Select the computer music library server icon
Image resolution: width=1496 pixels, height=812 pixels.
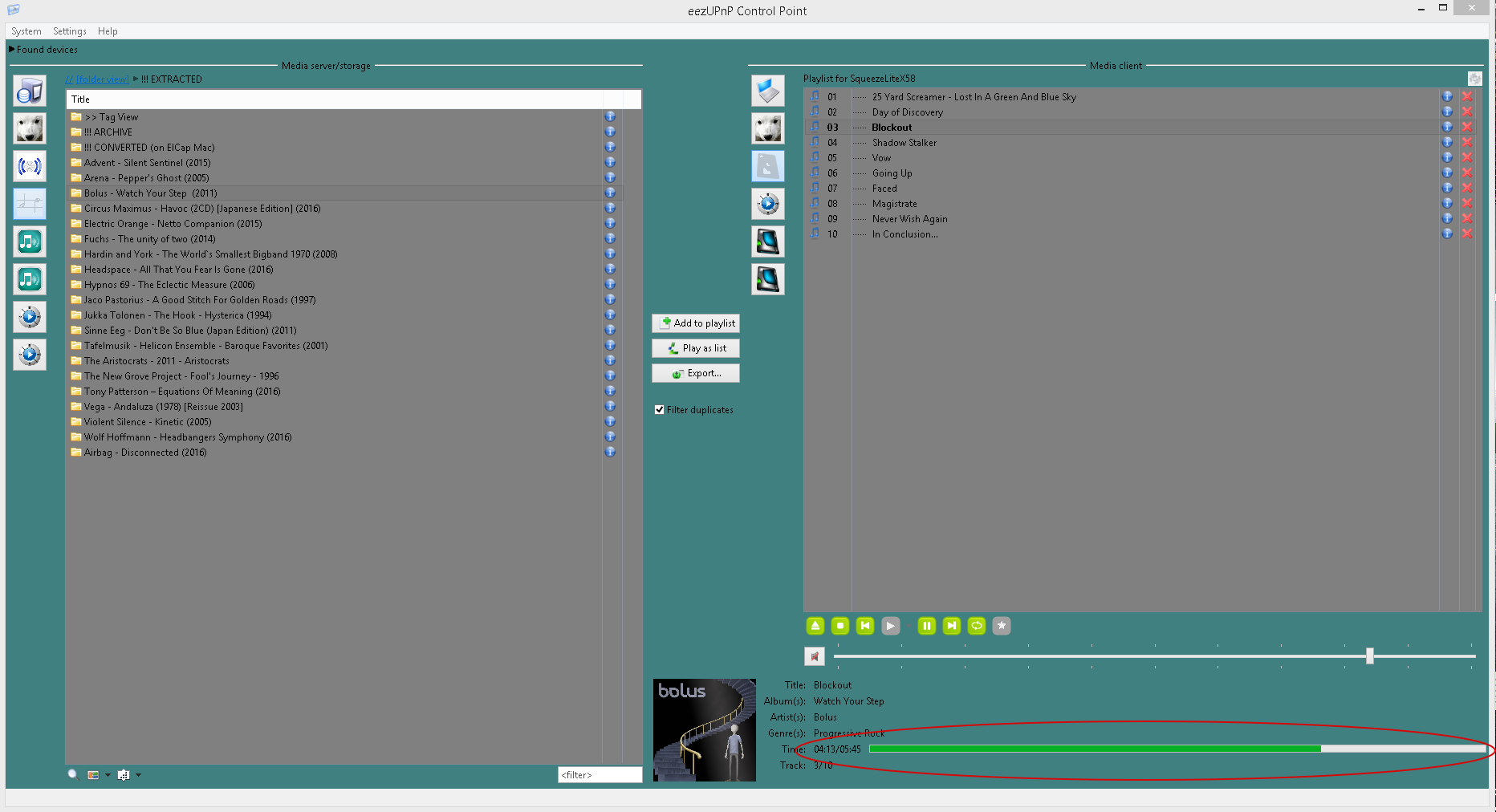pyautogui.click(x=30, y=91)
